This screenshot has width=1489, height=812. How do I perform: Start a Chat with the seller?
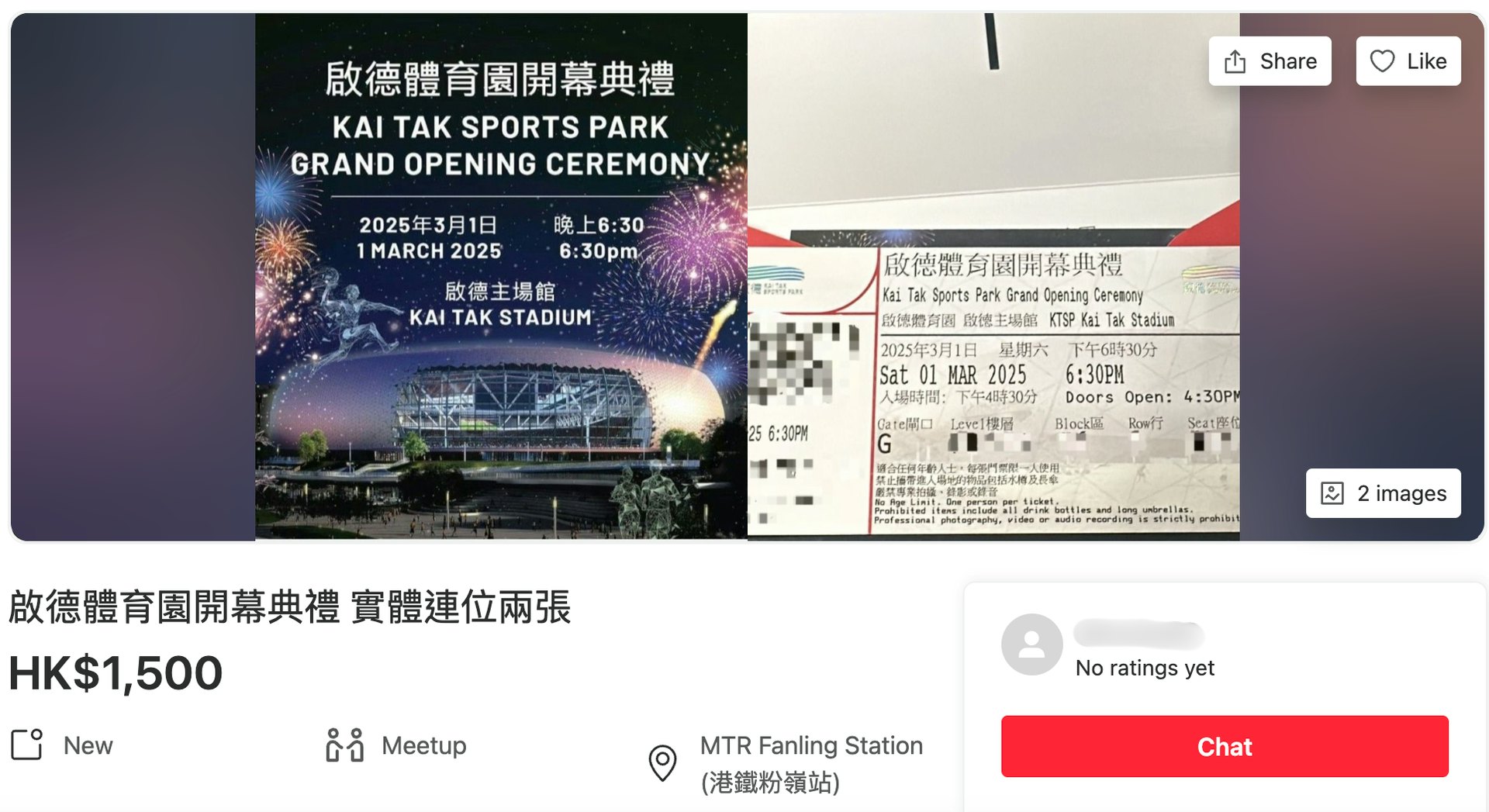coord(1225,746)
